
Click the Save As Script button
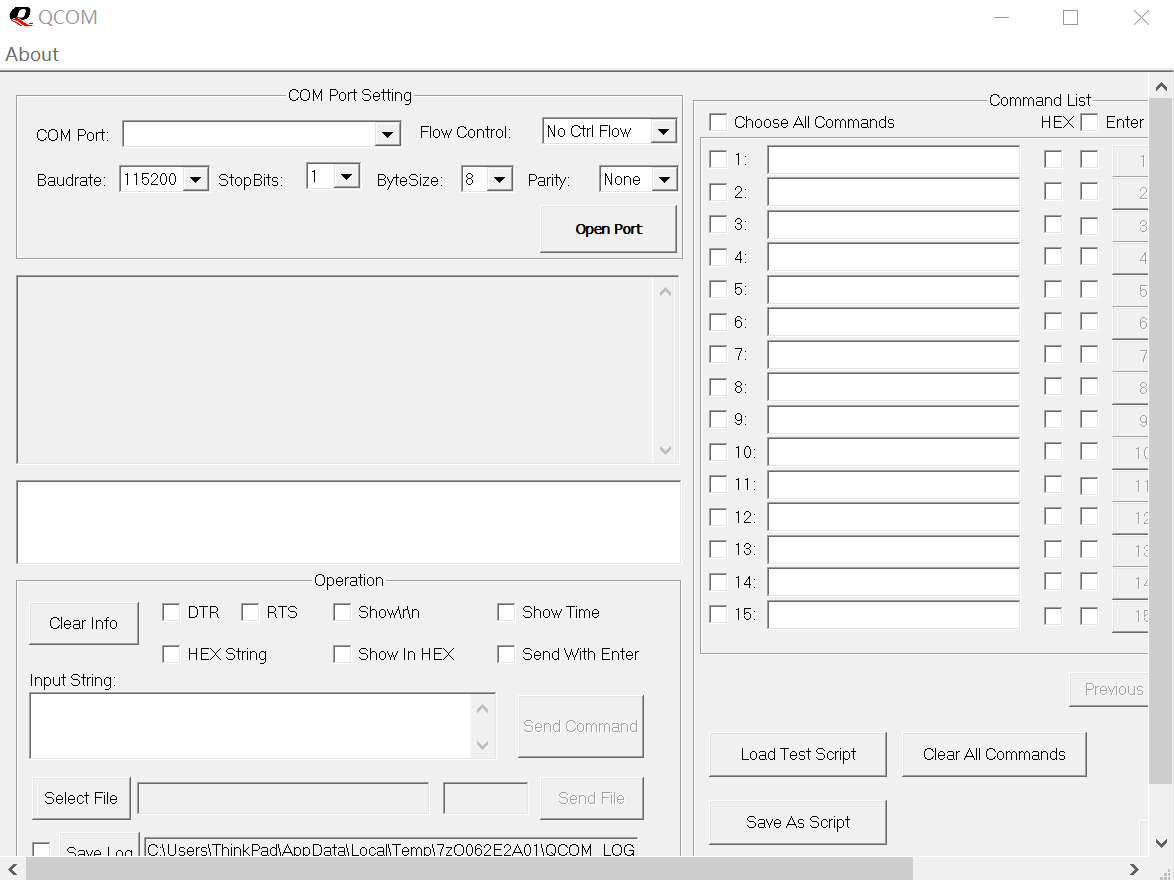[x=798, y=822]
